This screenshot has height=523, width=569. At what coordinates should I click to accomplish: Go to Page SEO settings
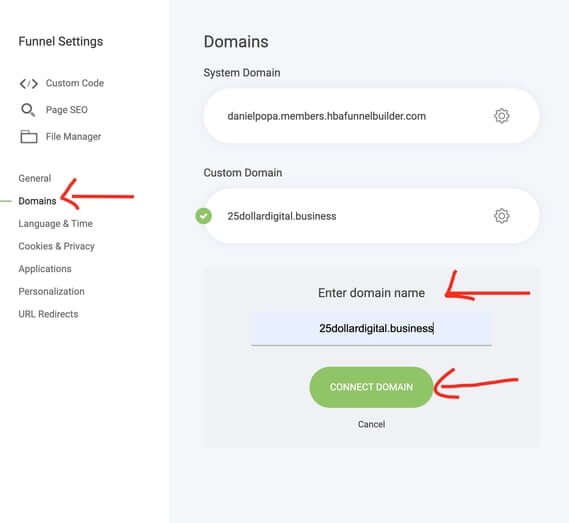tap(67, 110)
